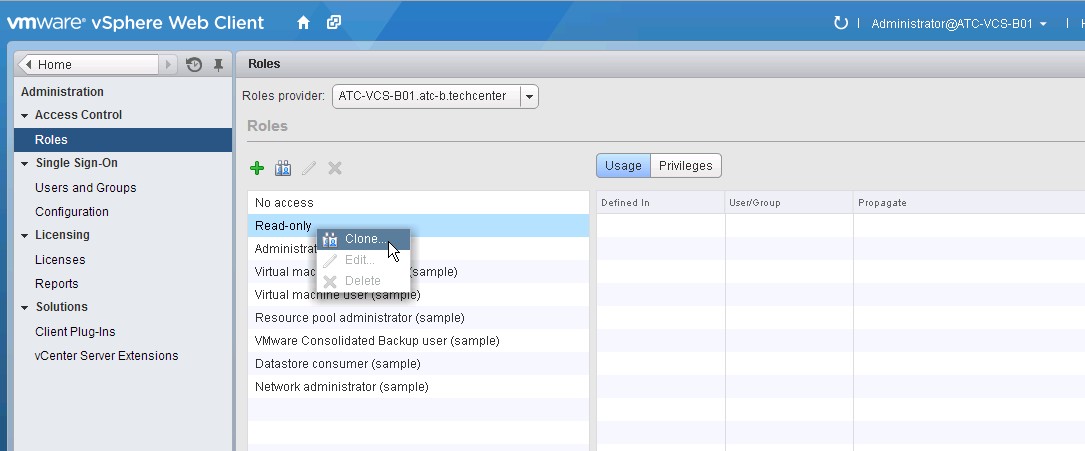Click the green plus create role icon

pyautogui.click(x=257, y=168)
